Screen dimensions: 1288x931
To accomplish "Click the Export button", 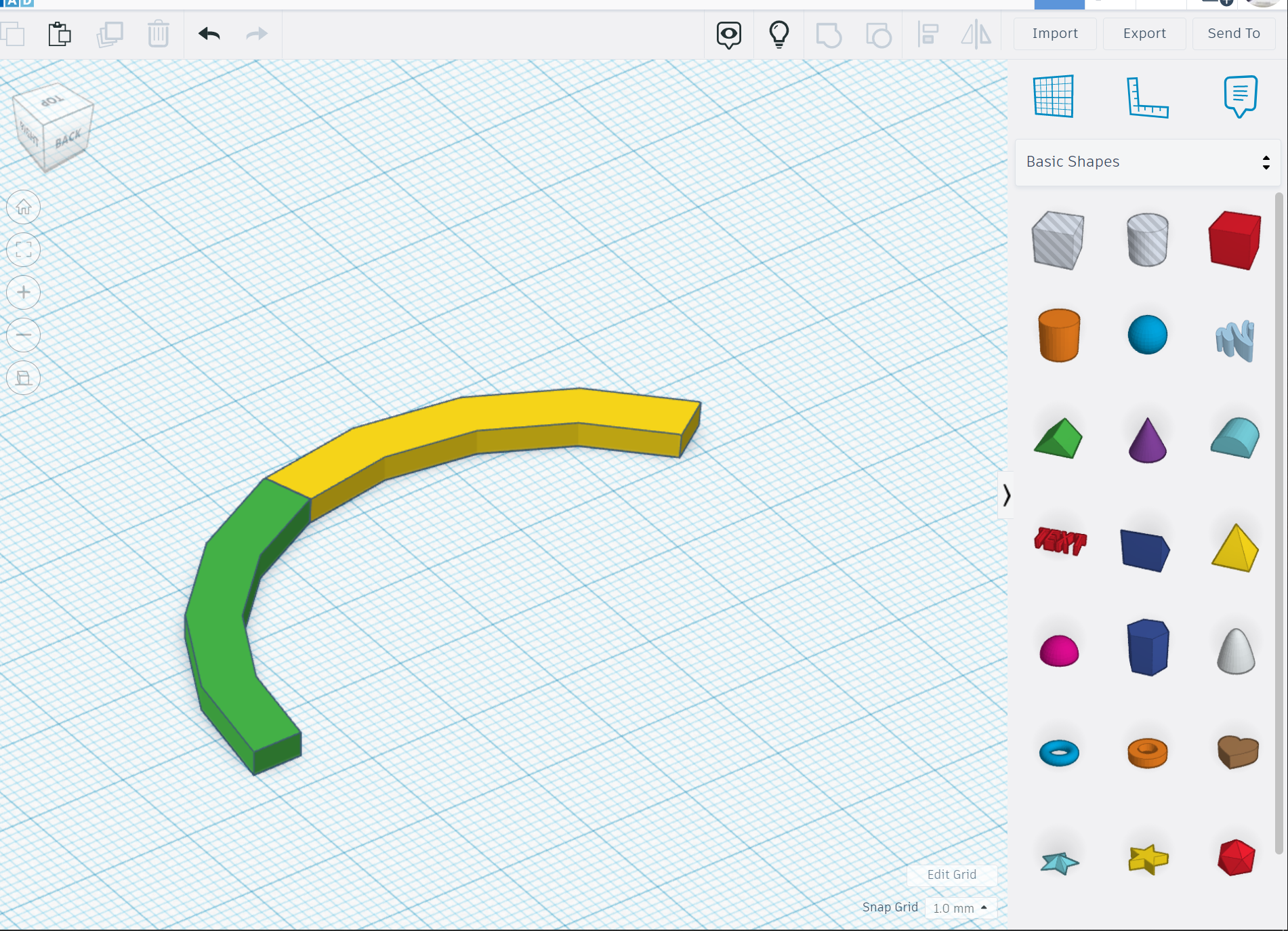I will click(1144, 34).
